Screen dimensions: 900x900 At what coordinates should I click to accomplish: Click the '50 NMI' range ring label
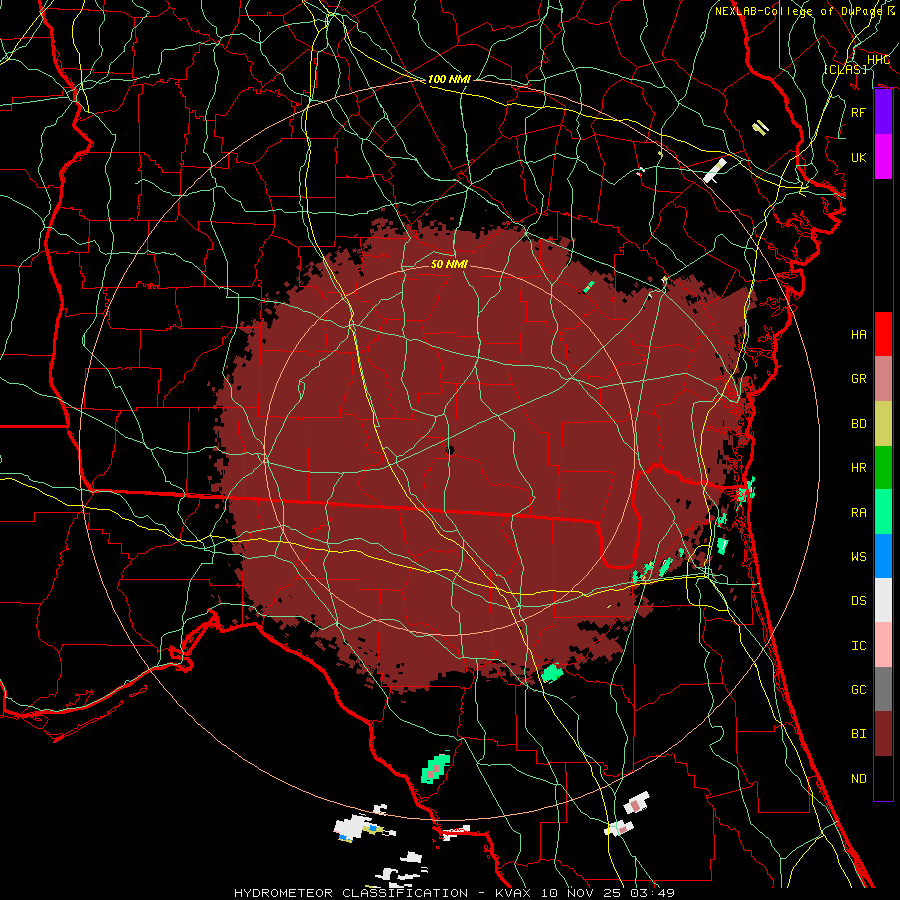click(449, 264)
